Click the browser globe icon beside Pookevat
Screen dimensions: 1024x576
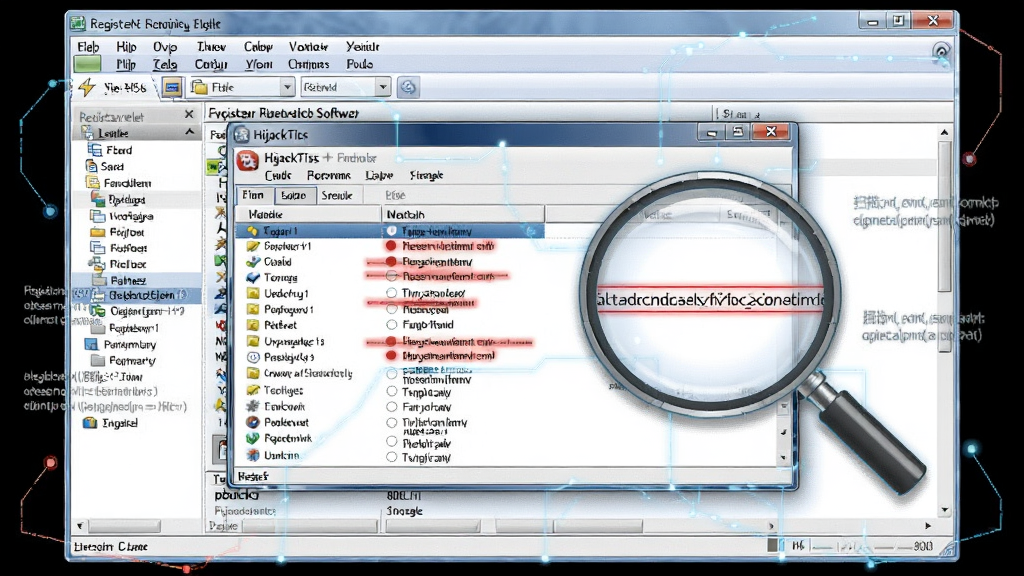[253, 423]
